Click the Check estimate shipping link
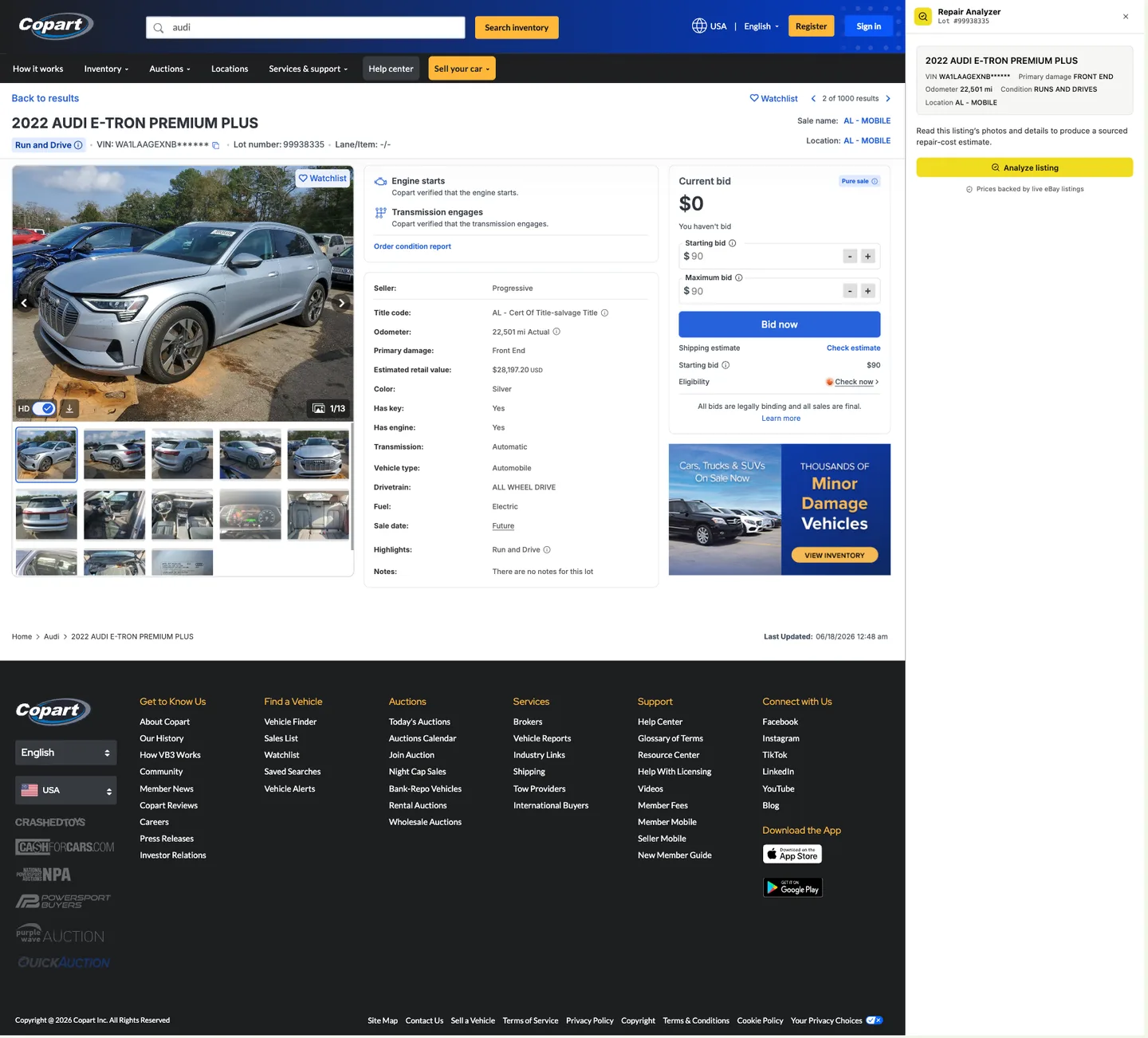Screen dimensions: 1148x1038 coord(853,348)
